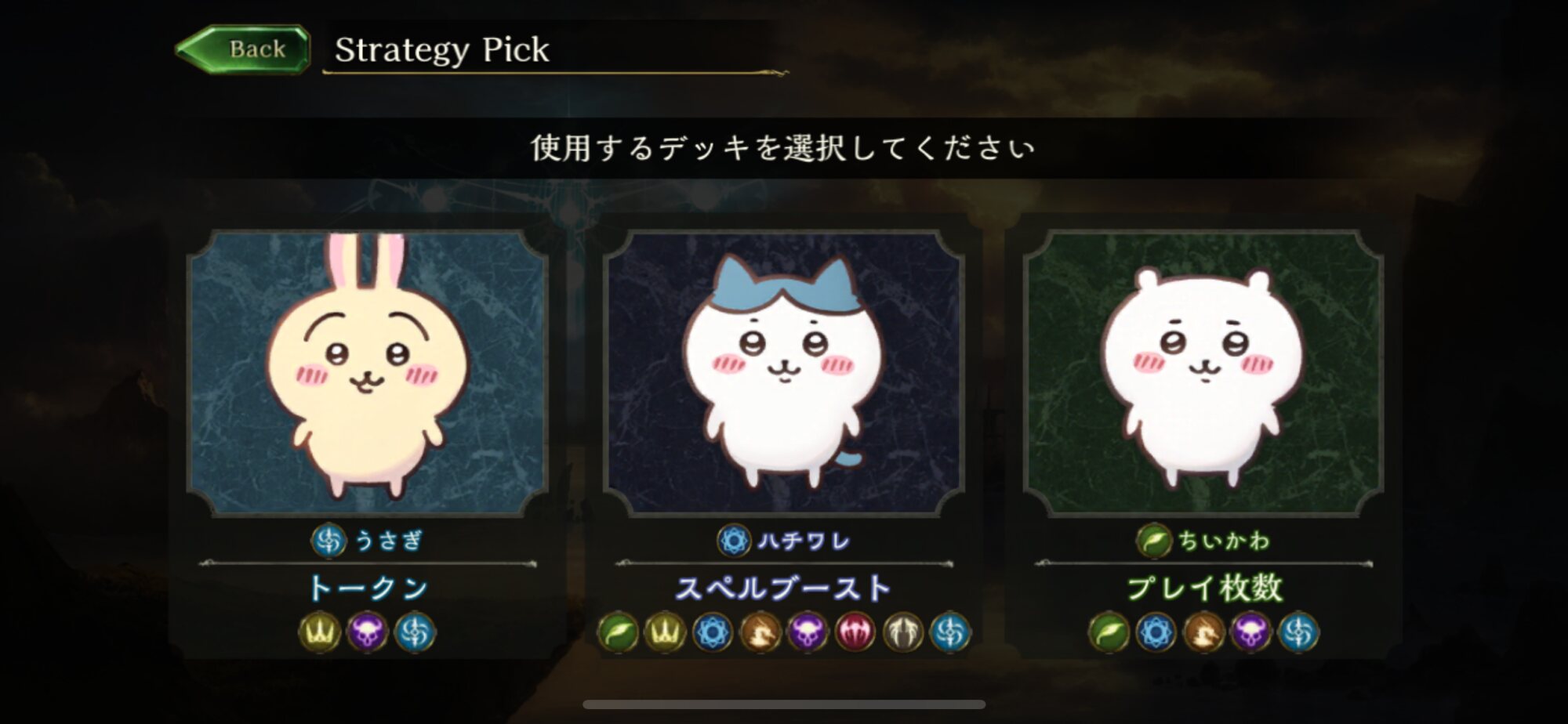Click the プレイ枚数 strategy label
The height and width of the screenshot is (724, 1568).
coord(1204,588)
